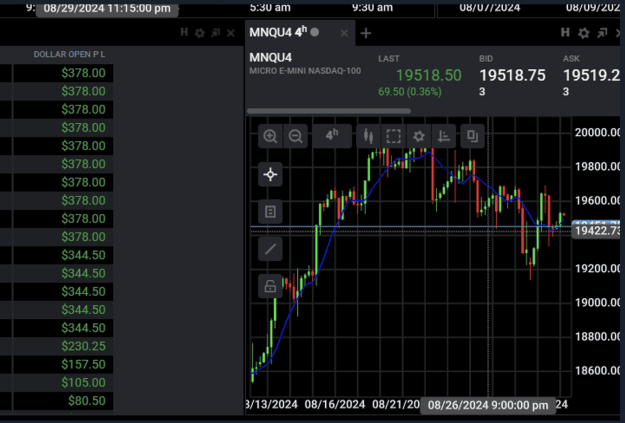Toggle the drawing lock icon
Viewport: 625px width, 423px height.
point(270,286)
